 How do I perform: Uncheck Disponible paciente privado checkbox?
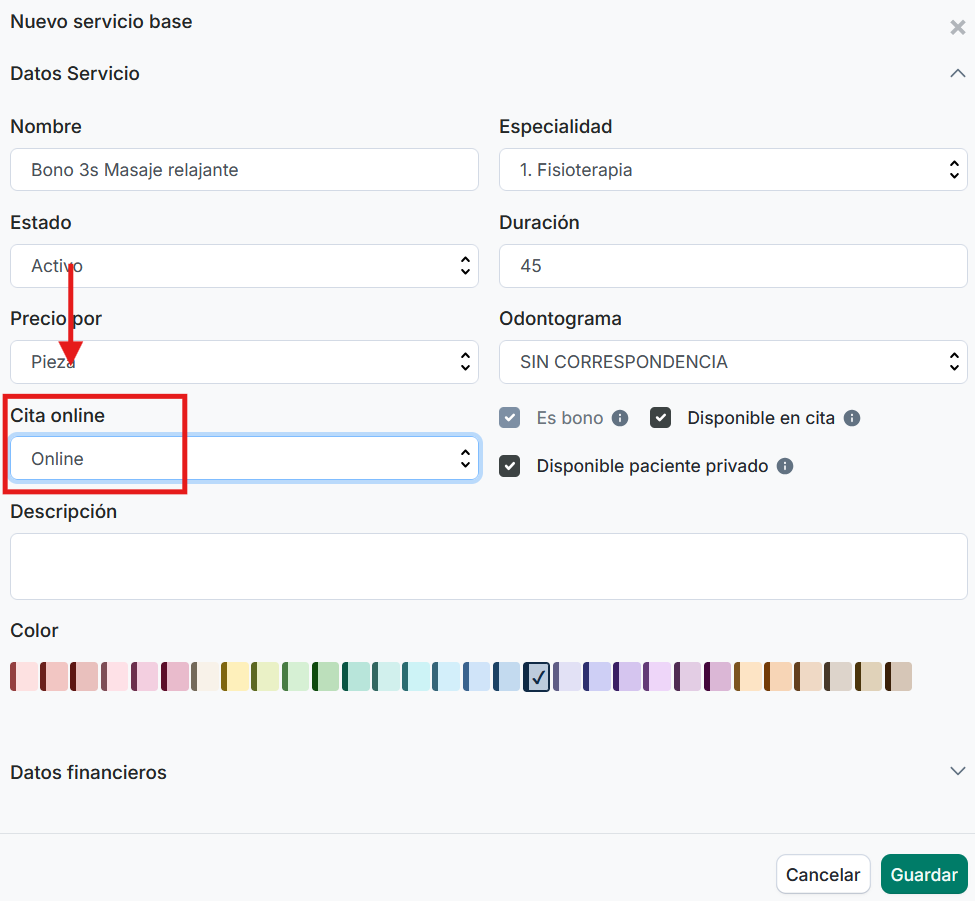pos(510,466)
